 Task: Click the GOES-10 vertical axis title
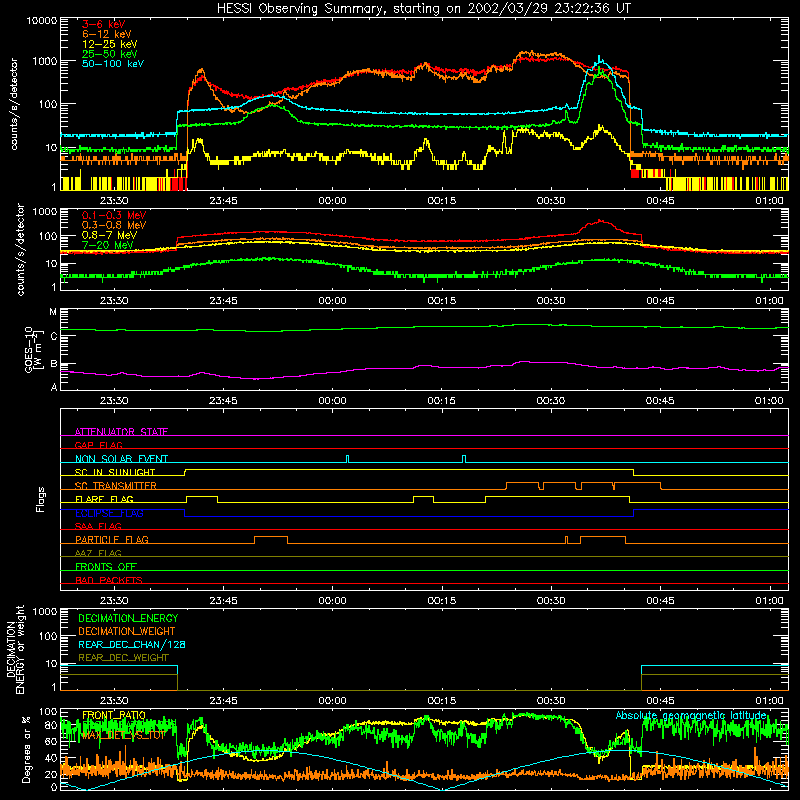pyautogui.click(x=32, y=349)
